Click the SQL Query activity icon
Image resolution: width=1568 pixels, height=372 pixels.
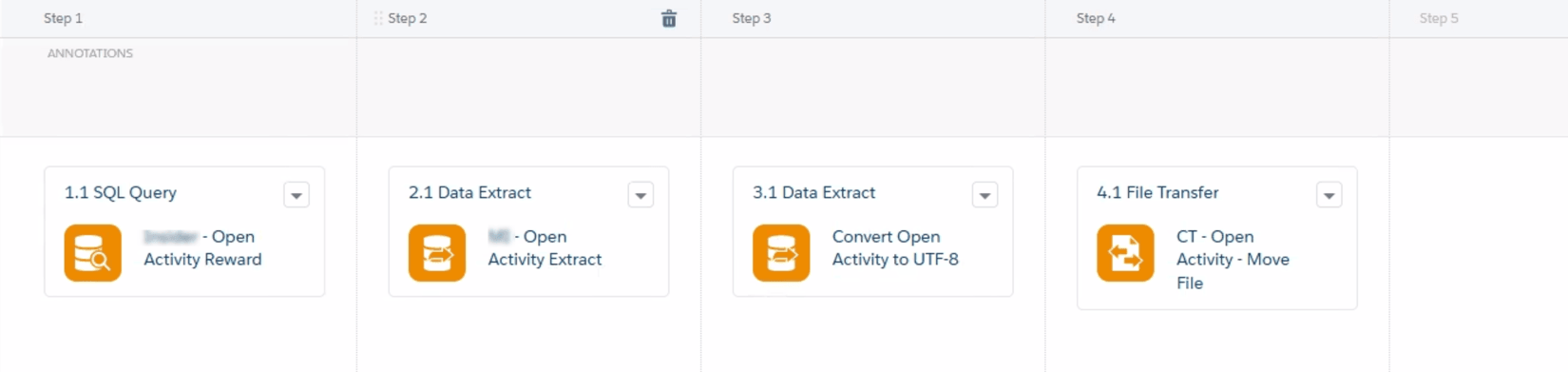[93, 253]
